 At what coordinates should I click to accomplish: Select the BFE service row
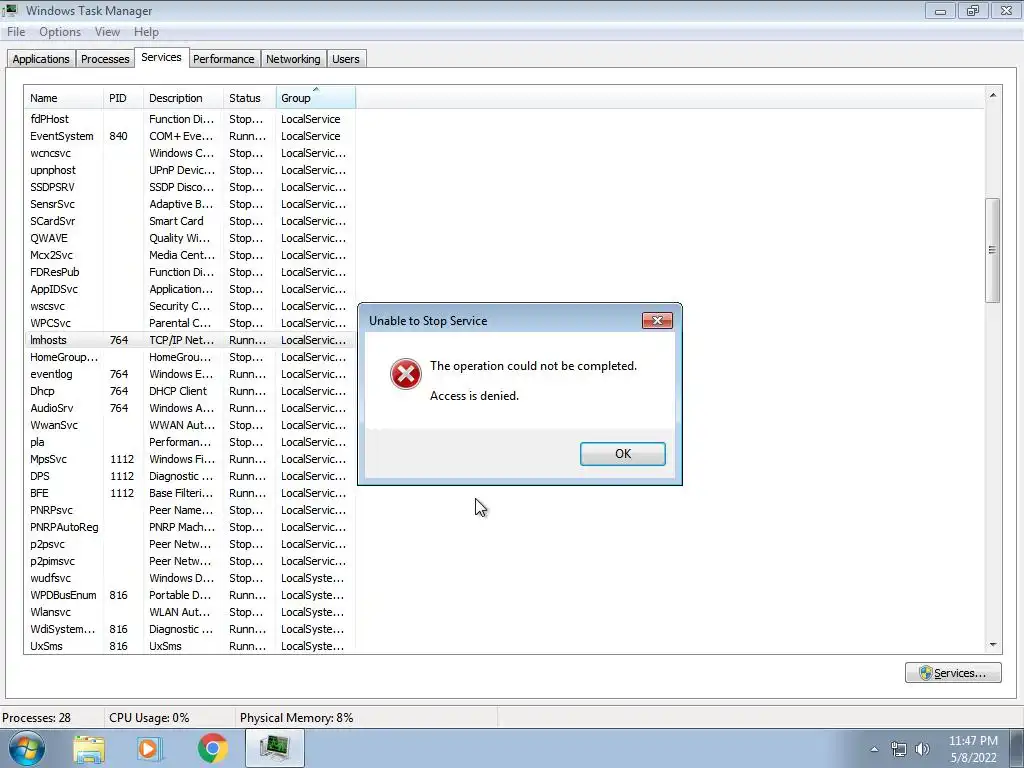click(x=189, y=492)
